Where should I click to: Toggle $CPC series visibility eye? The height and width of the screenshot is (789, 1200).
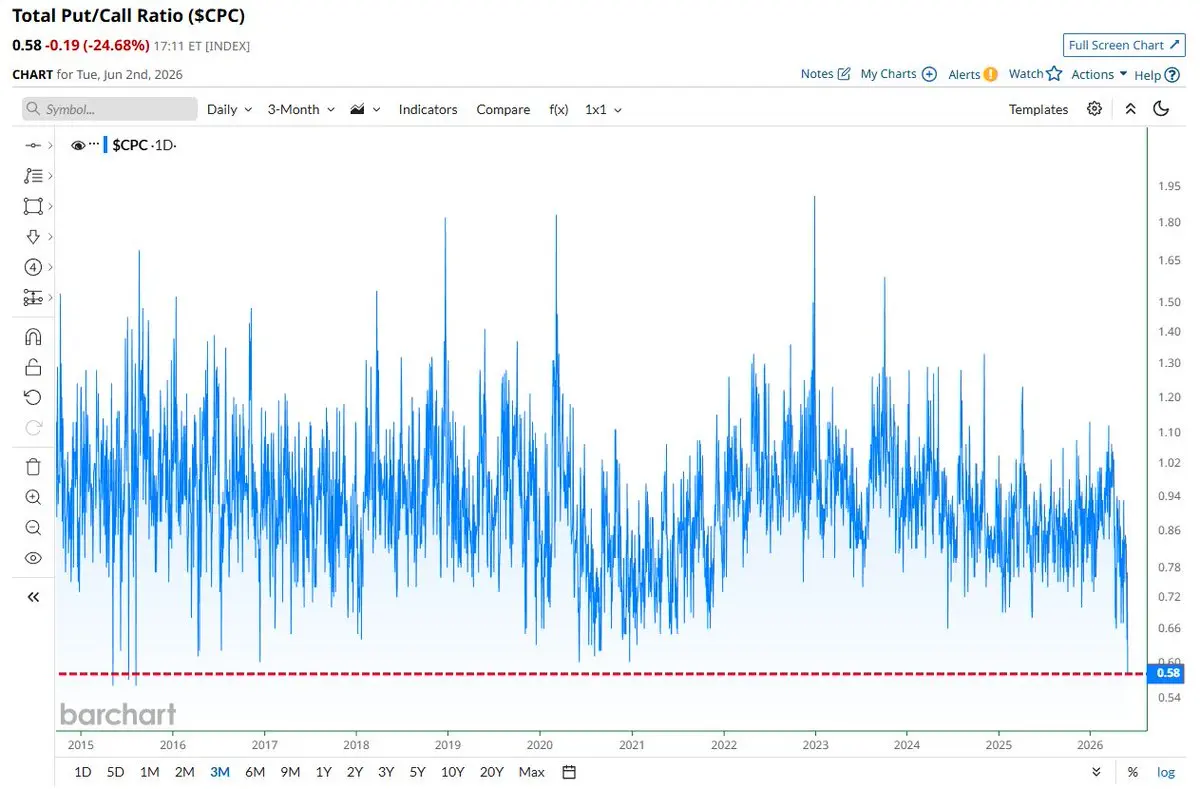(79, 145)
